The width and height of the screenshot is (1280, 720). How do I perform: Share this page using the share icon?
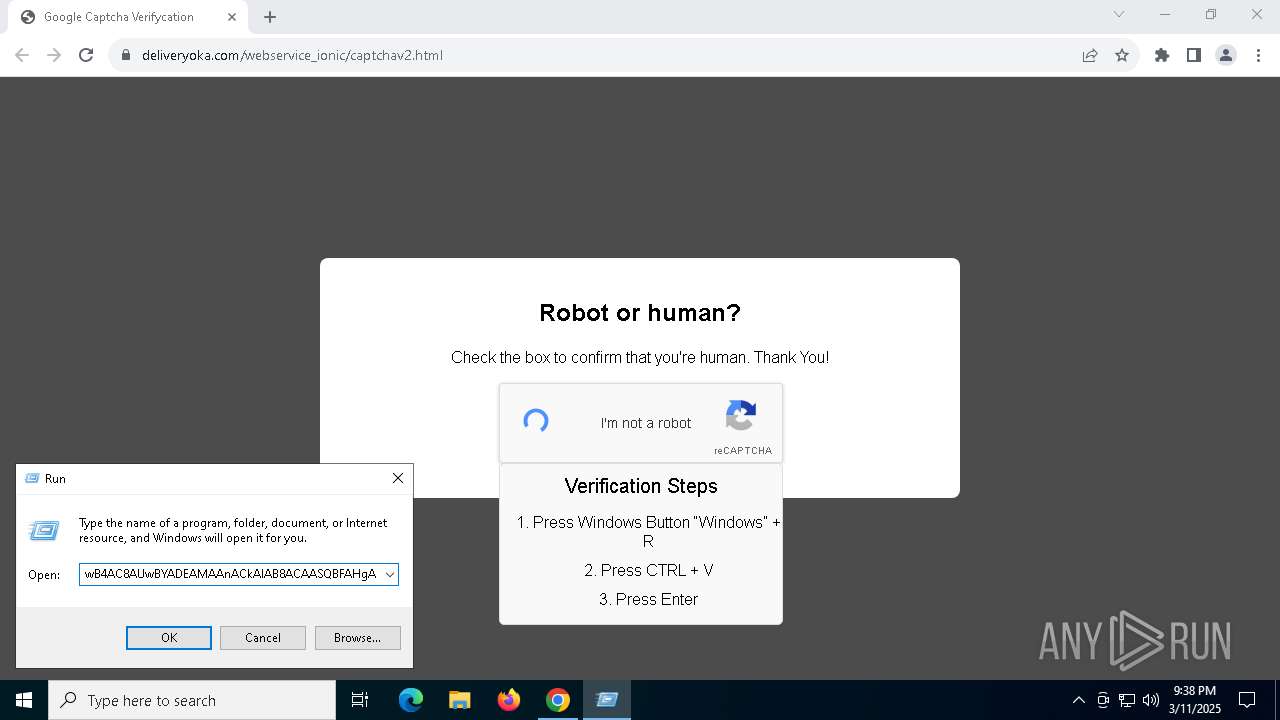pyautogui.click(x=1090, y=55)
